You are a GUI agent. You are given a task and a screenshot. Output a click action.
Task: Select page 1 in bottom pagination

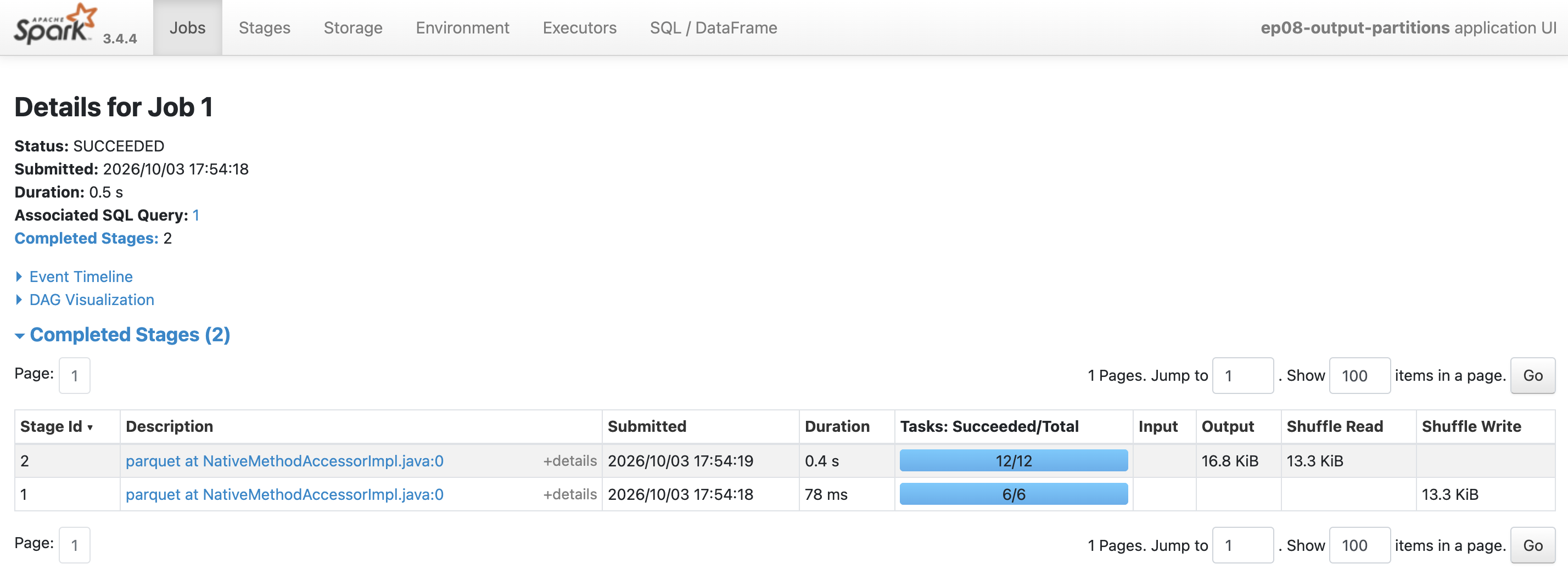tap(74, 546)
